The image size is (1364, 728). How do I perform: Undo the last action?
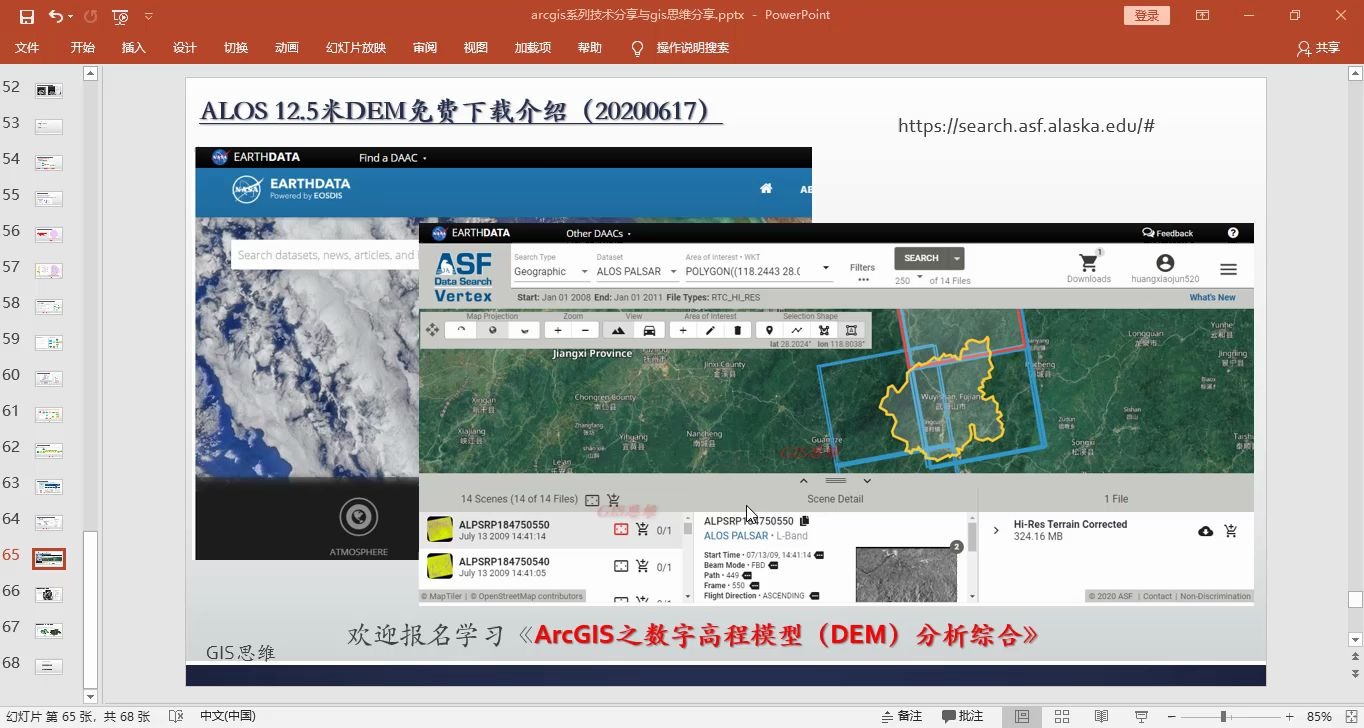(55, 16)
